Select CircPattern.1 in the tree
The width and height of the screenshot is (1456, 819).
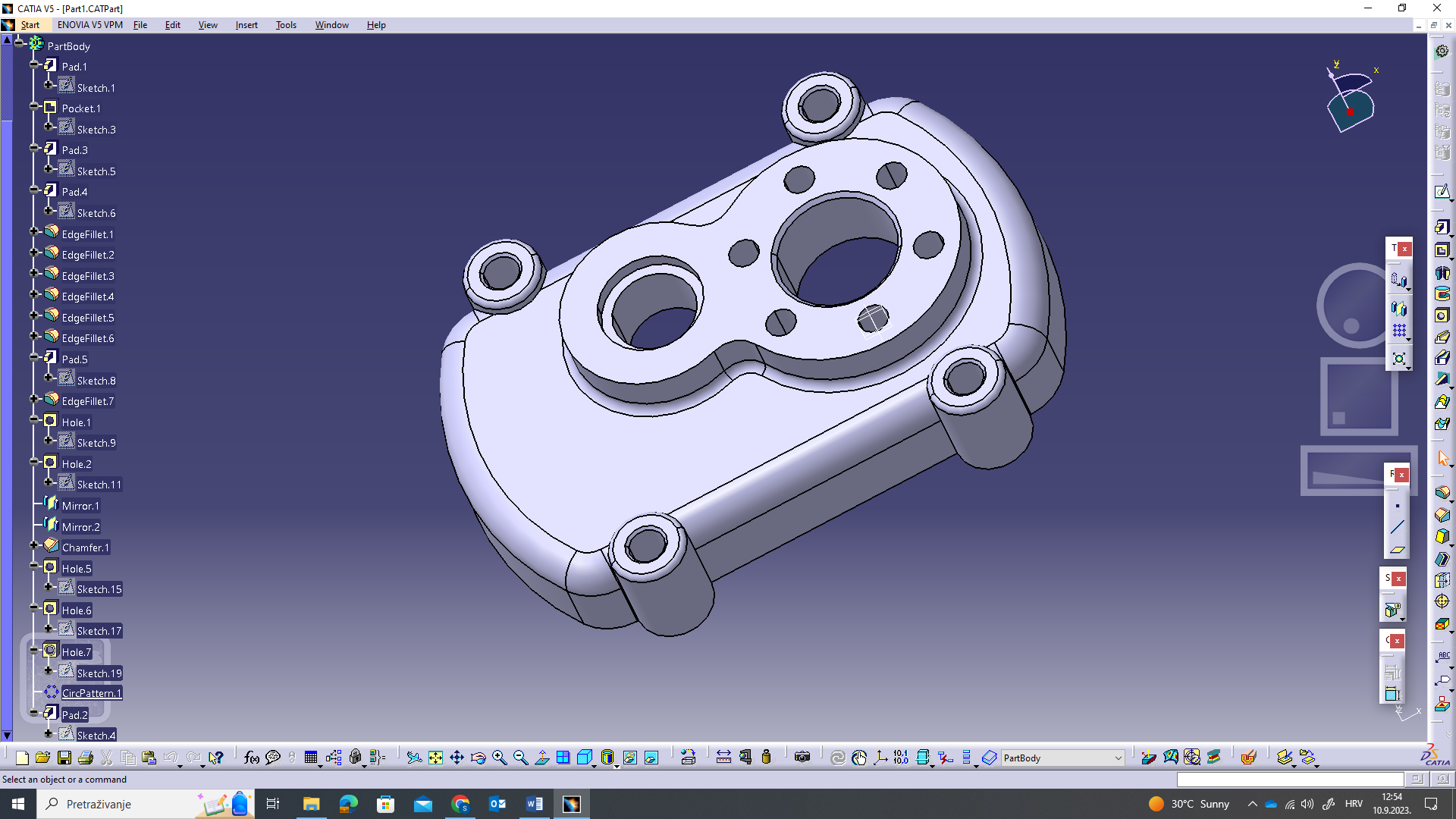pyautogui.click(x=91, y=693)
